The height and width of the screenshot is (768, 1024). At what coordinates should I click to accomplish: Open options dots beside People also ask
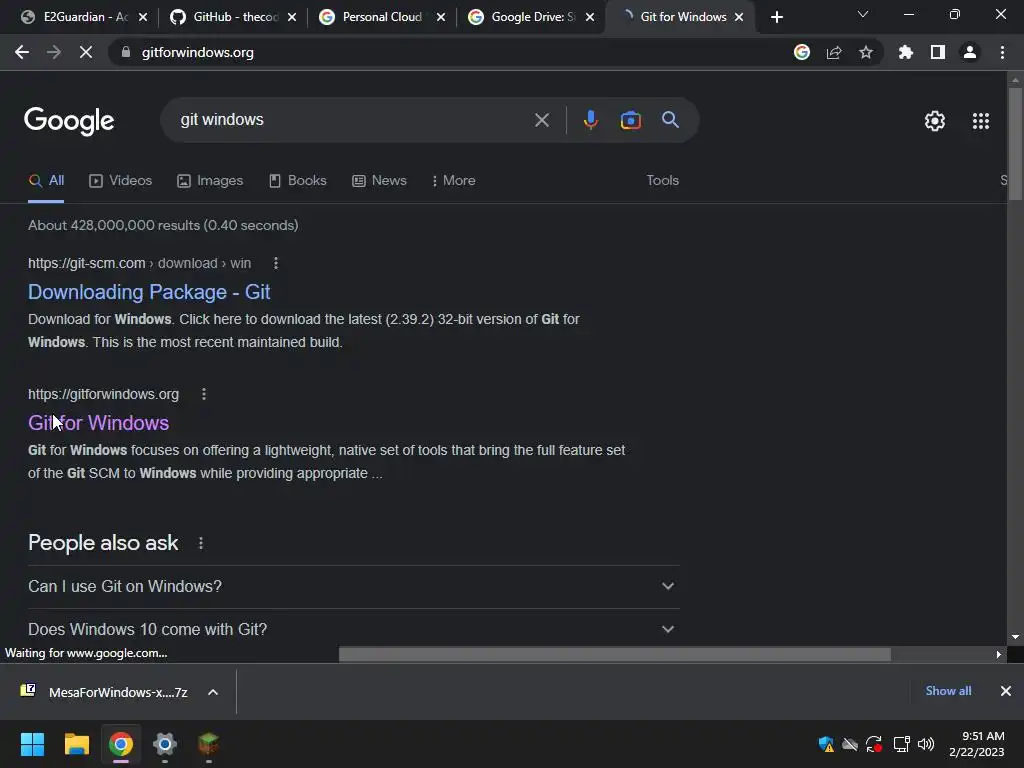tap(200, 543)
